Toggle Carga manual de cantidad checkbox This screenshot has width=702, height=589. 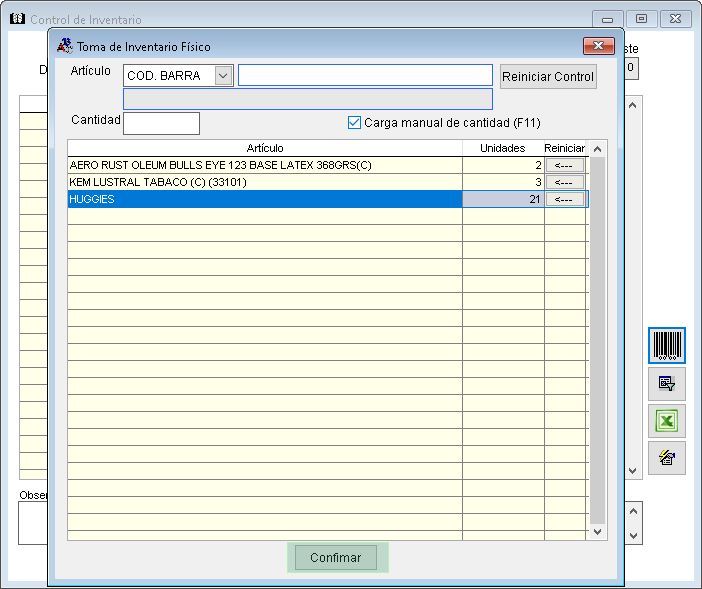click(354, 123)
